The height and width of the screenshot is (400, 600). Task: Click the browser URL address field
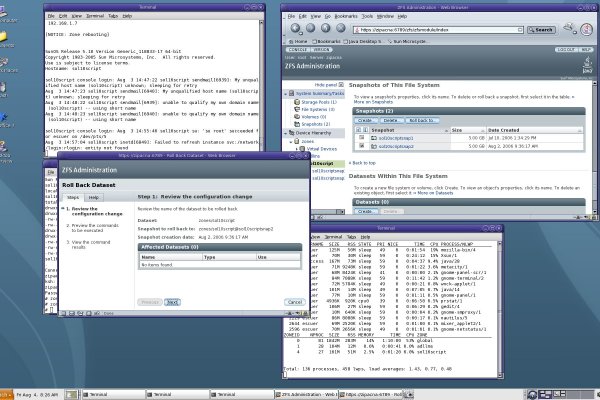(428, 30)
